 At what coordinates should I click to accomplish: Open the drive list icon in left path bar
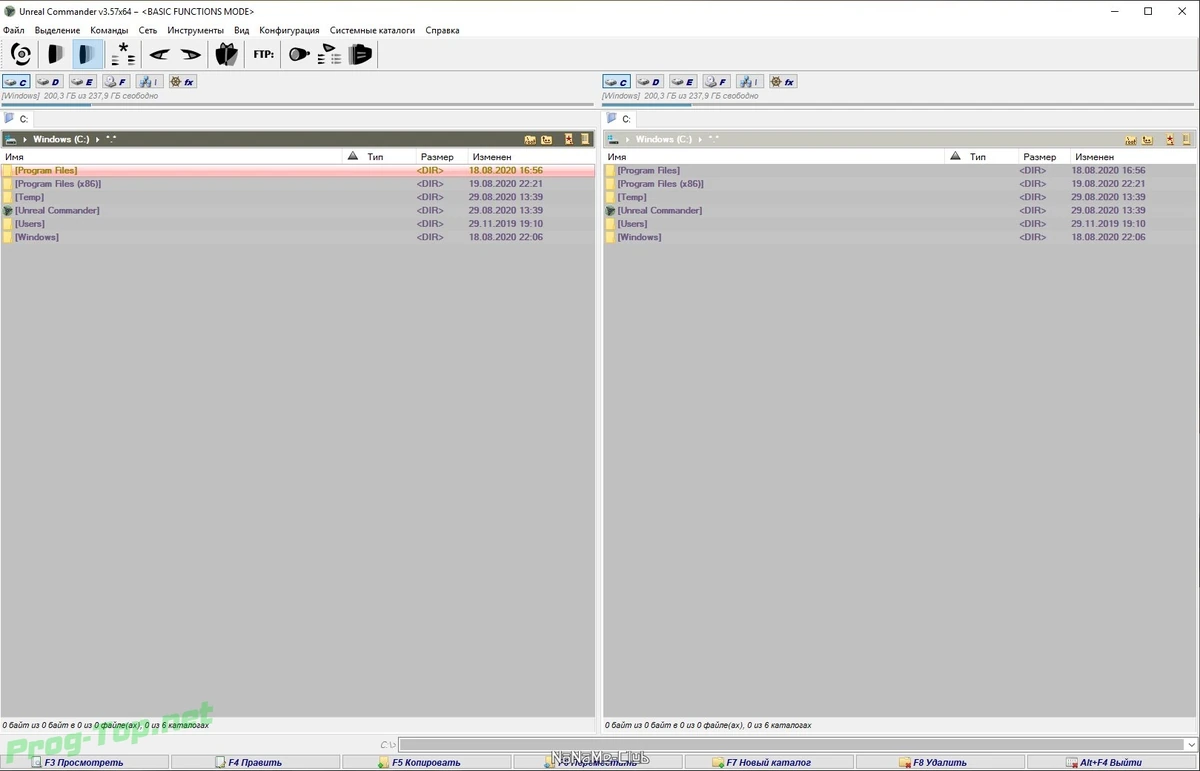click(x=10, y=140)
